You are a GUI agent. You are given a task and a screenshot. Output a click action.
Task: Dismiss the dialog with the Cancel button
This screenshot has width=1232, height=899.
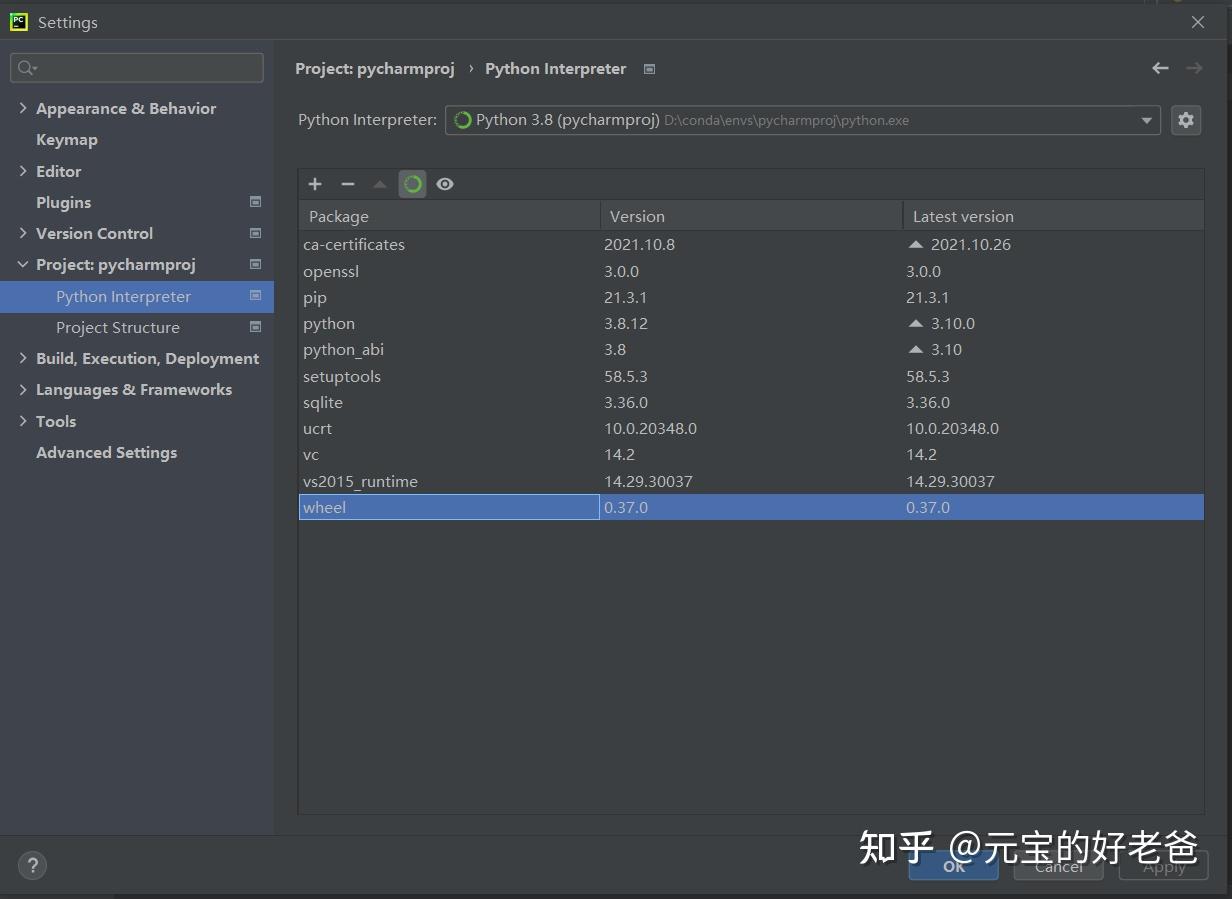1057,866
